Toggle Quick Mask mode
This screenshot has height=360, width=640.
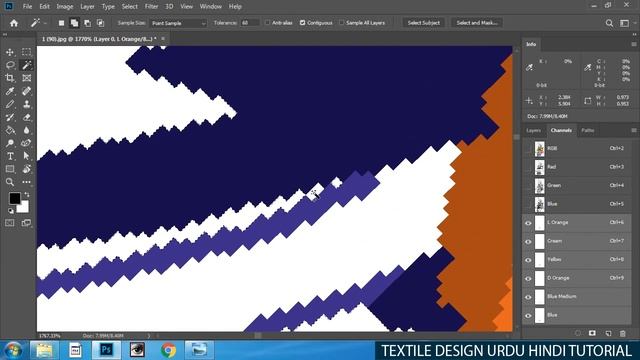[x=10, y=223]
